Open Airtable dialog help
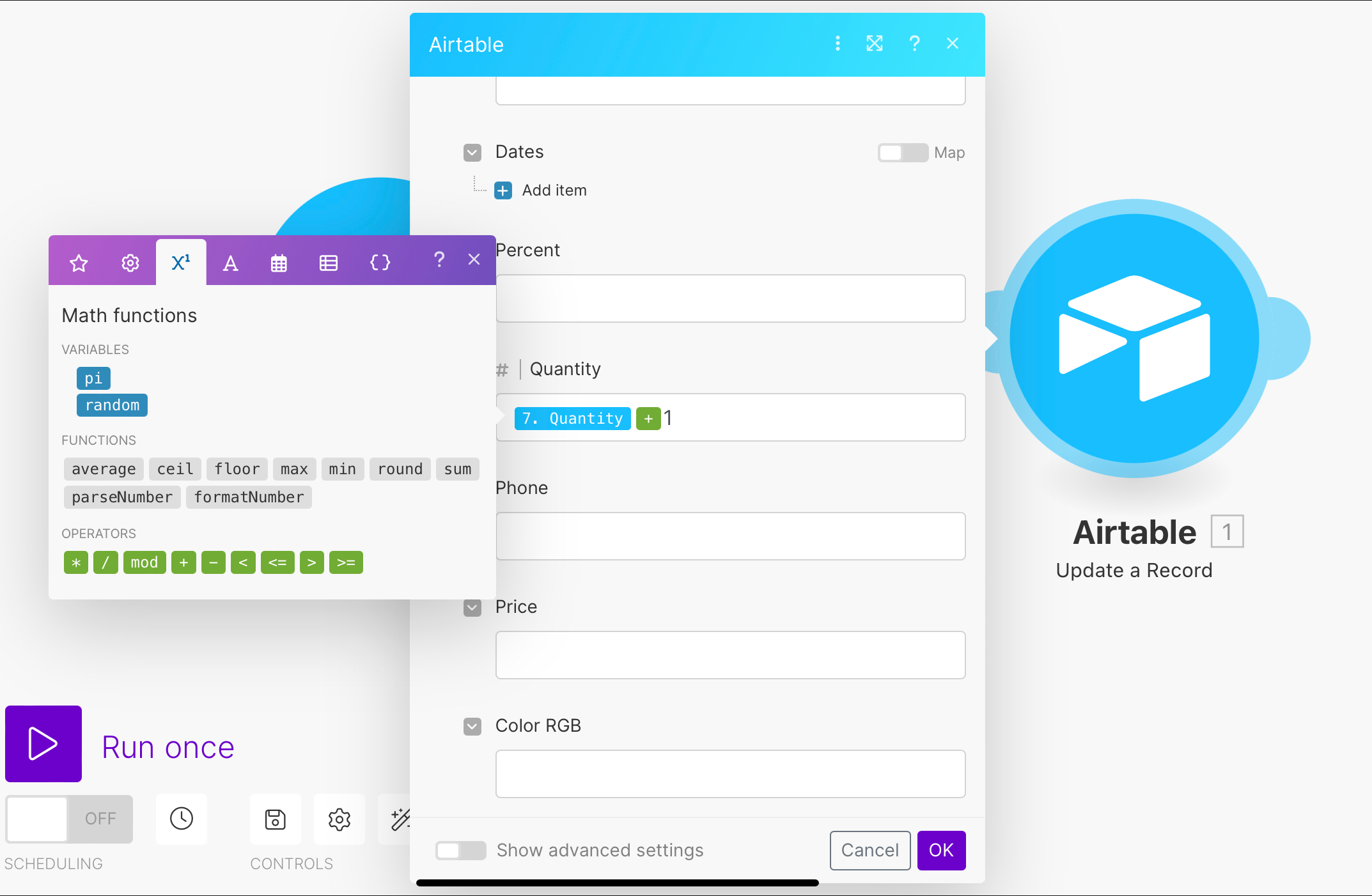Viewport: 1372px width, 896px height. point(914,43)
